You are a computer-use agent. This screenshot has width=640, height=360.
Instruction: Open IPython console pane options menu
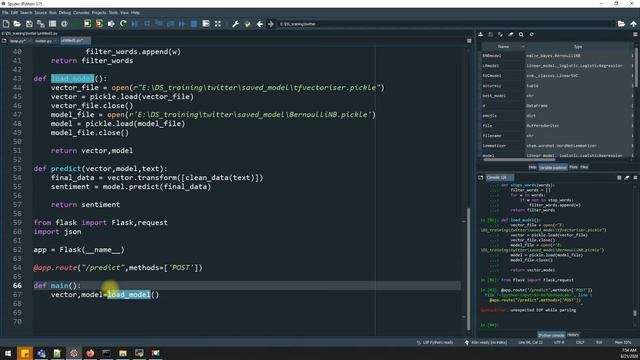(x=635, y=178)
